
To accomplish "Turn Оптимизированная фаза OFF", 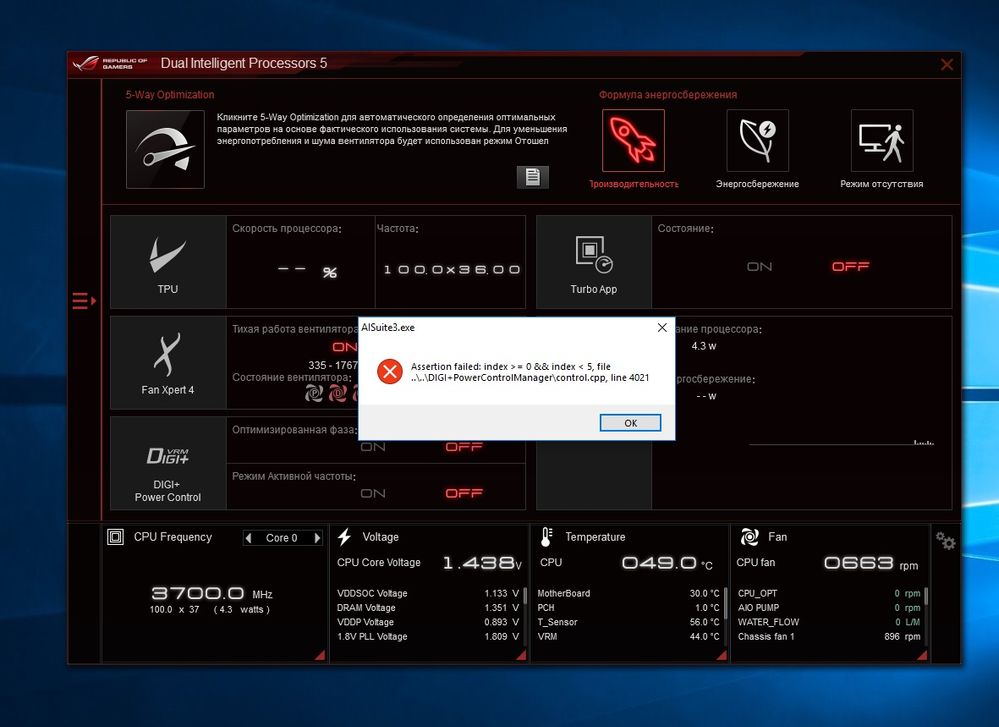I will pyautogui.click(x=464, y=447).
